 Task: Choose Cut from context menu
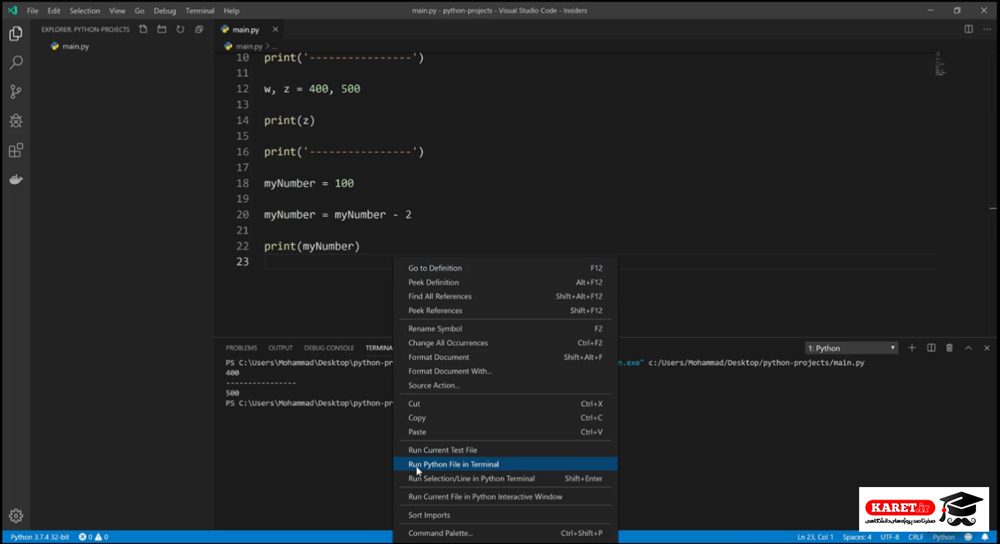[505, 404]
